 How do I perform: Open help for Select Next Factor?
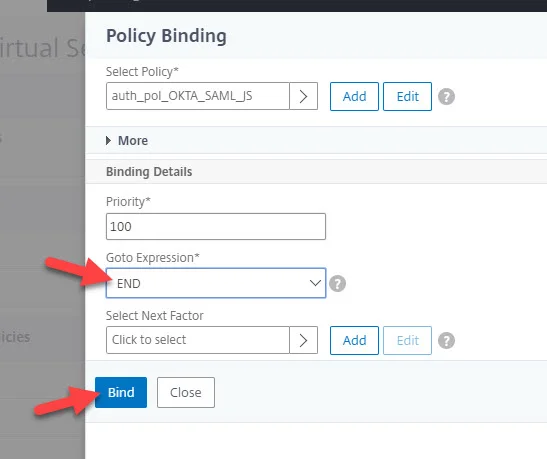[446, 340]
